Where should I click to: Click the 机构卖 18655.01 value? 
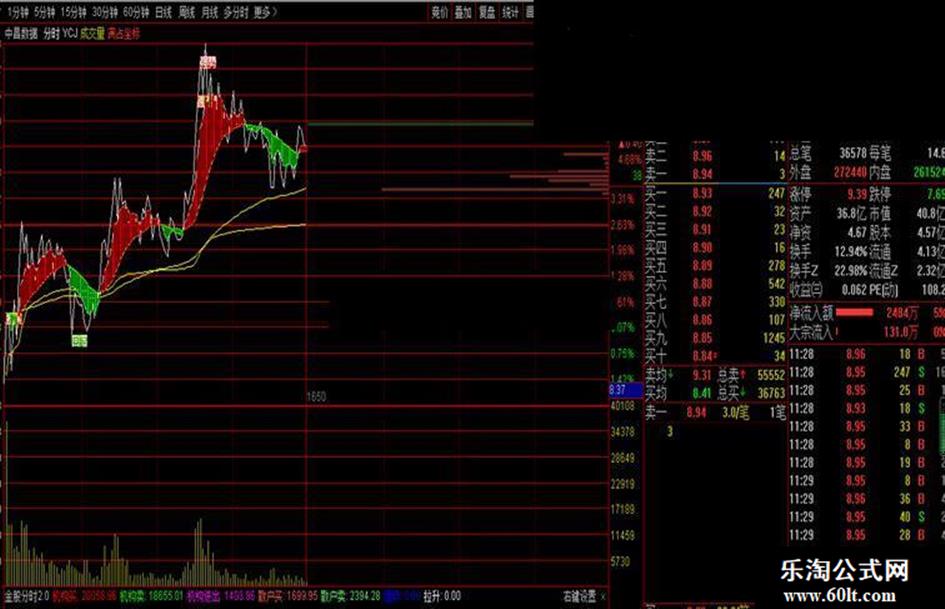151,596
